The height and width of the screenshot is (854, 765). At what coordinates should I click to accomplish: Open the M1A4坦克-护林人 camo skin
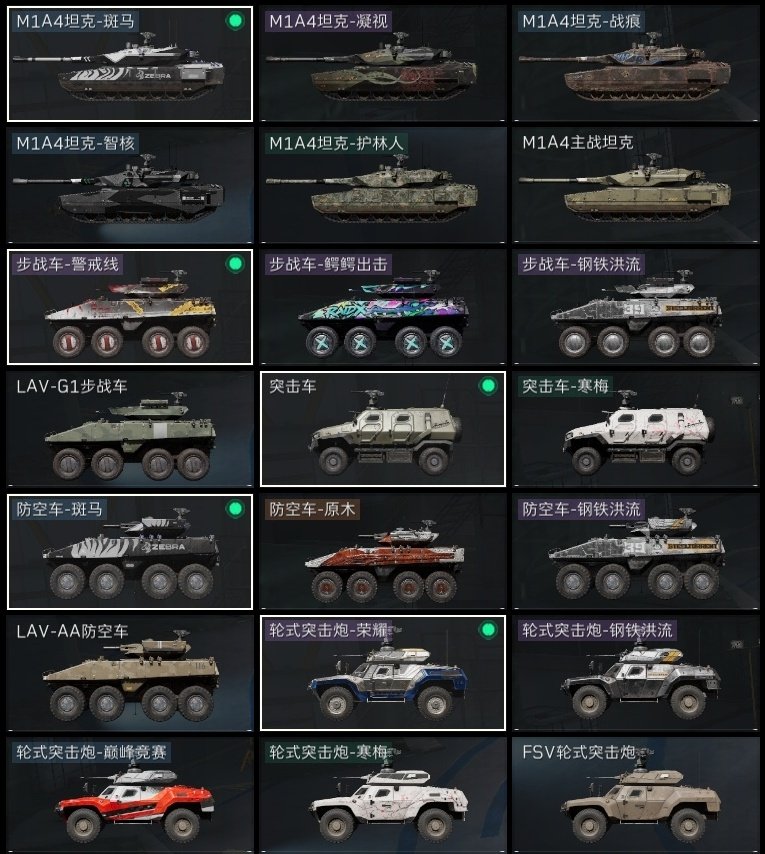click(383, 185)
